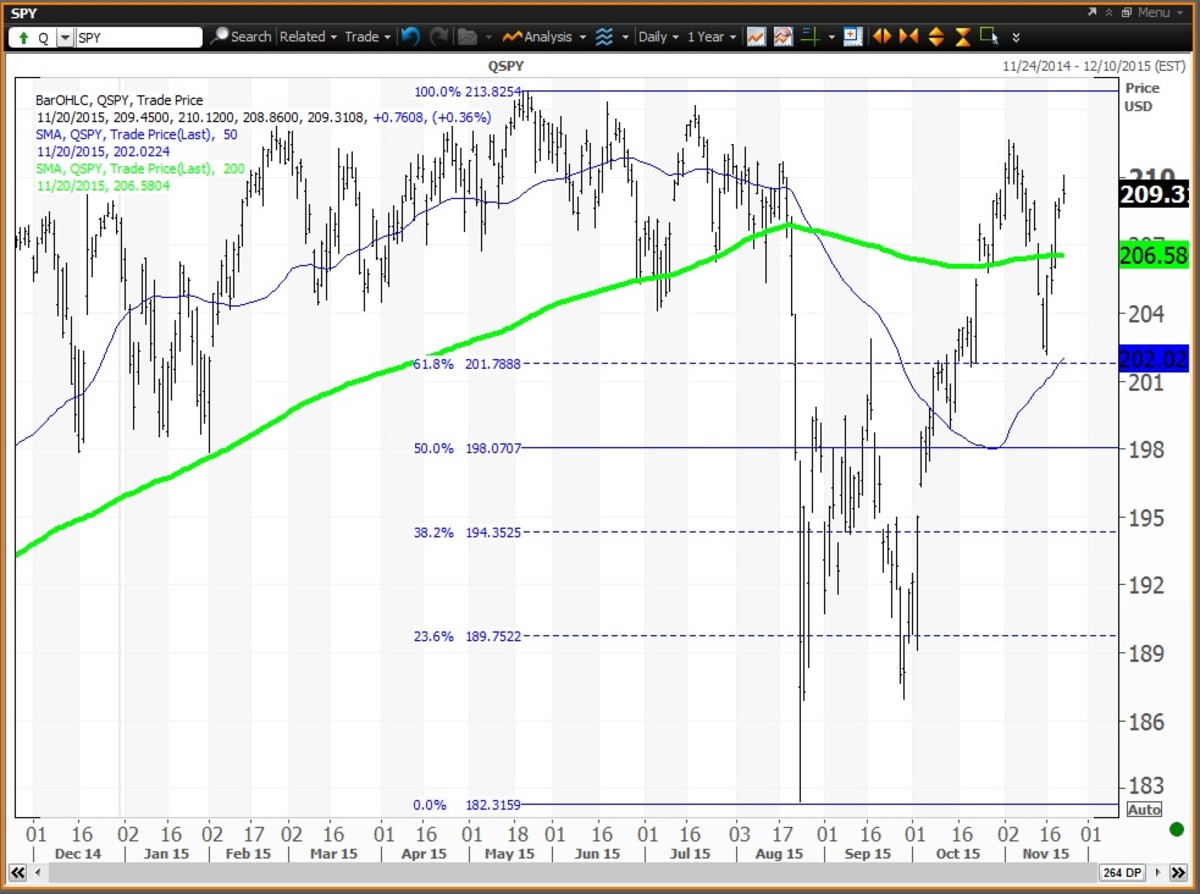Click the 23.6% 189.7522 Fibonacci label
The image size is (1200, 894).
467,636
